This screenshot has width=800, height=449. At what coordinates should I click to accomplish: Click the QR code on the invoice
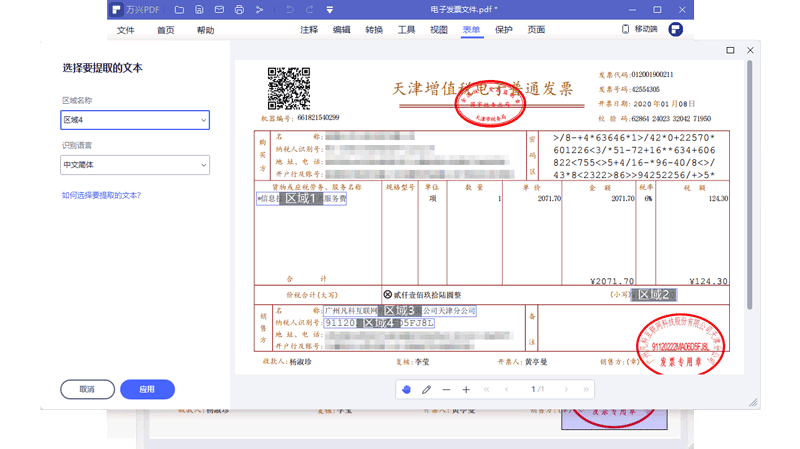(x=289, y=88)
